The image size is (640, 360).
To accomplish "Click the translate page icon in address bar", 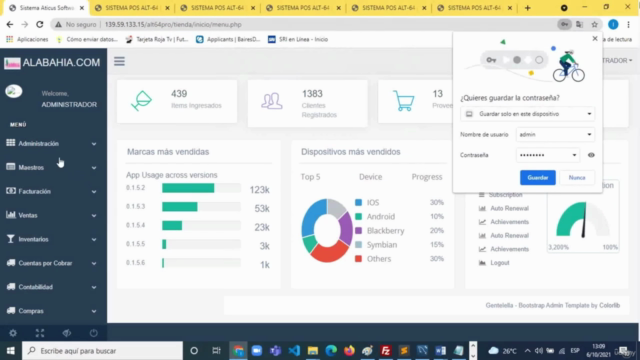I will tap(579, 24).
